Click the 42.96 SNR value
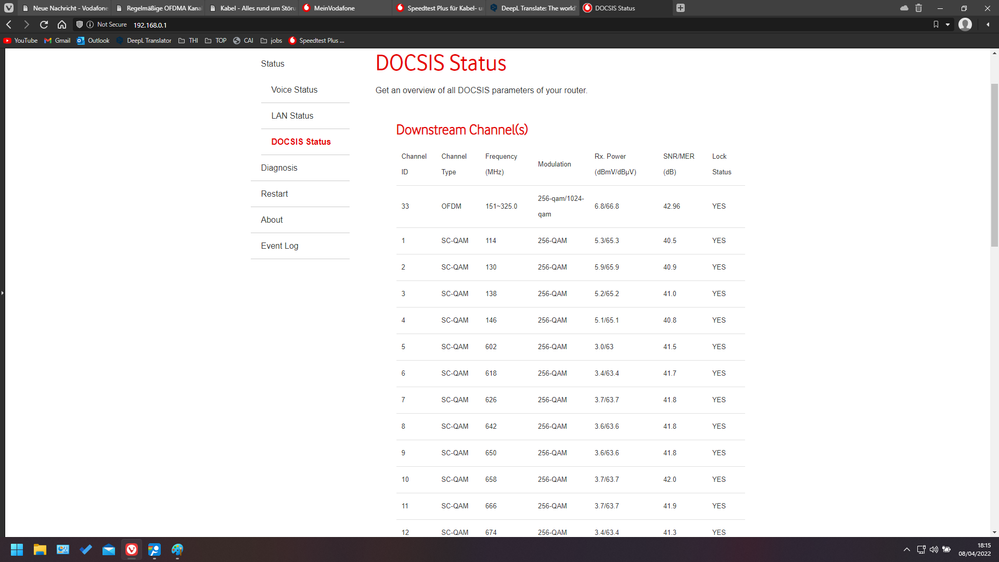The image size is (999, 562). pos(671,206)
